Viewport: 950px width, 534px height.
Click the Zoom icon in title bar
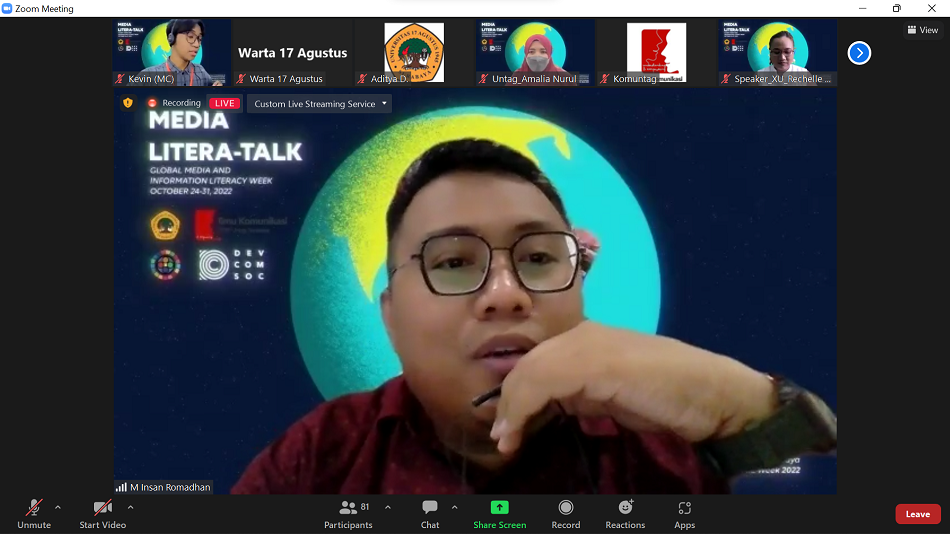click(7, 8)
